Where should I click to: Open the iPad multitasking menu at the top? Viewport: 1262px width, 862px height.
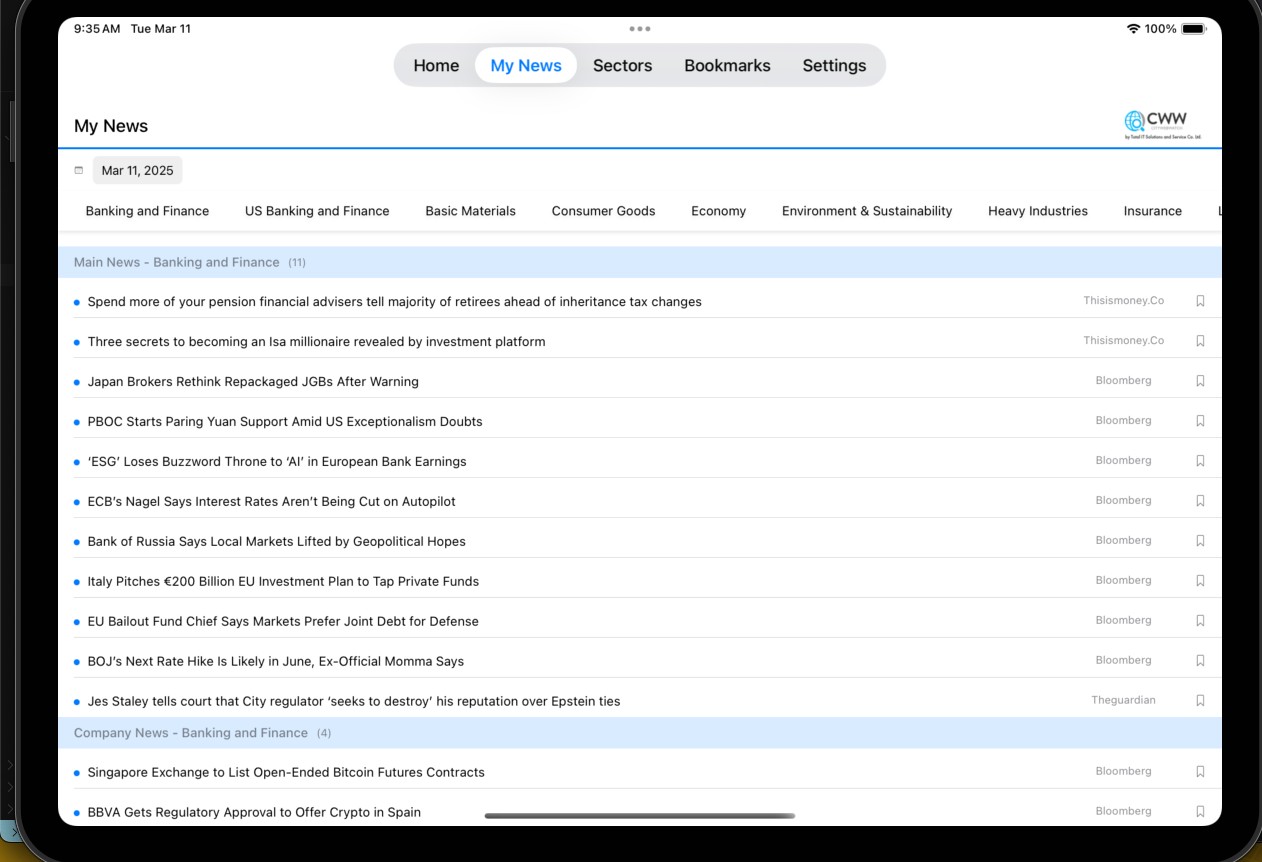point(640,28)
